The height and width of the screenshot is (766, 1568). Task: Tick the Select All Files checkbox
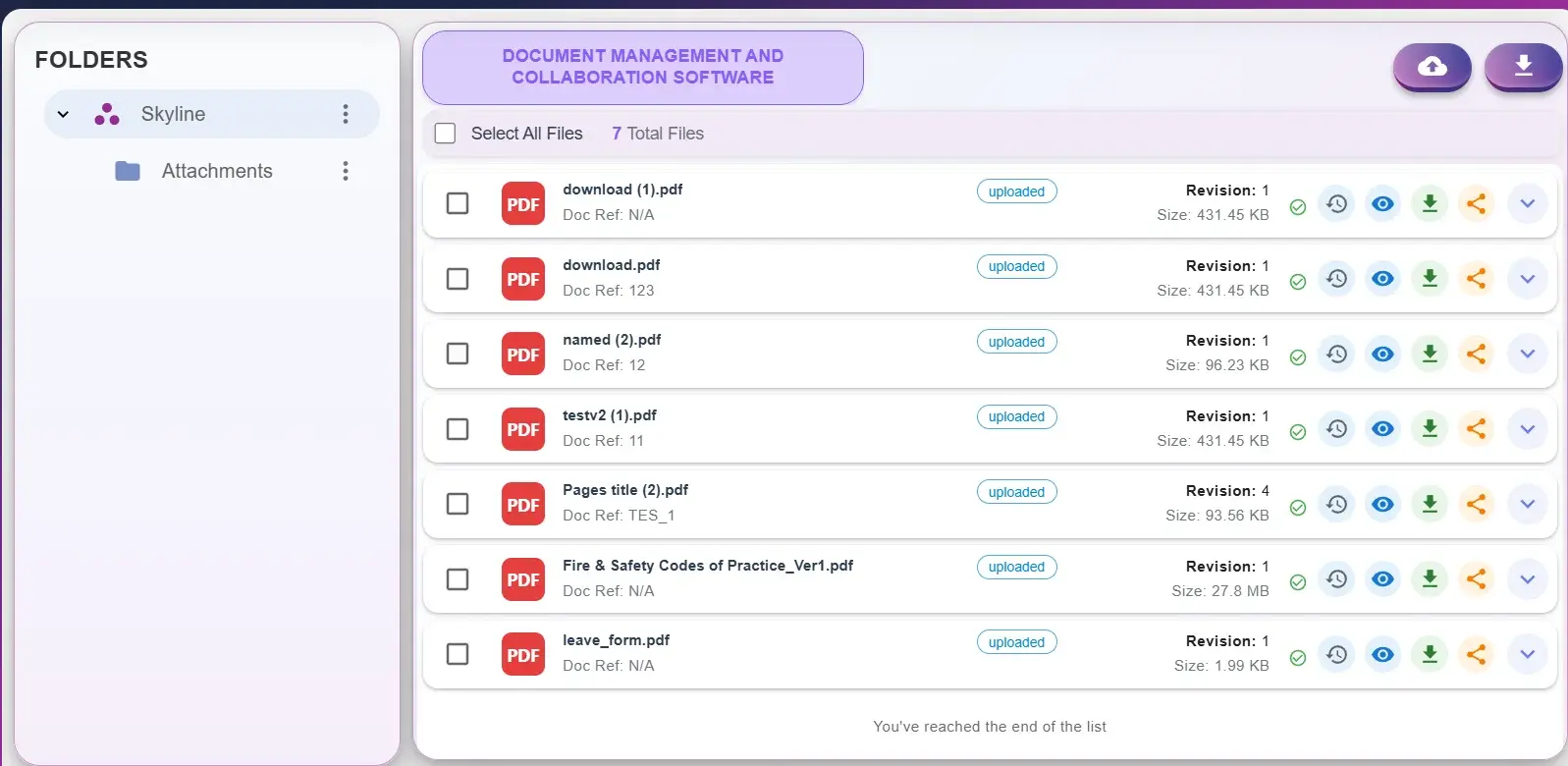pos(445,134)
